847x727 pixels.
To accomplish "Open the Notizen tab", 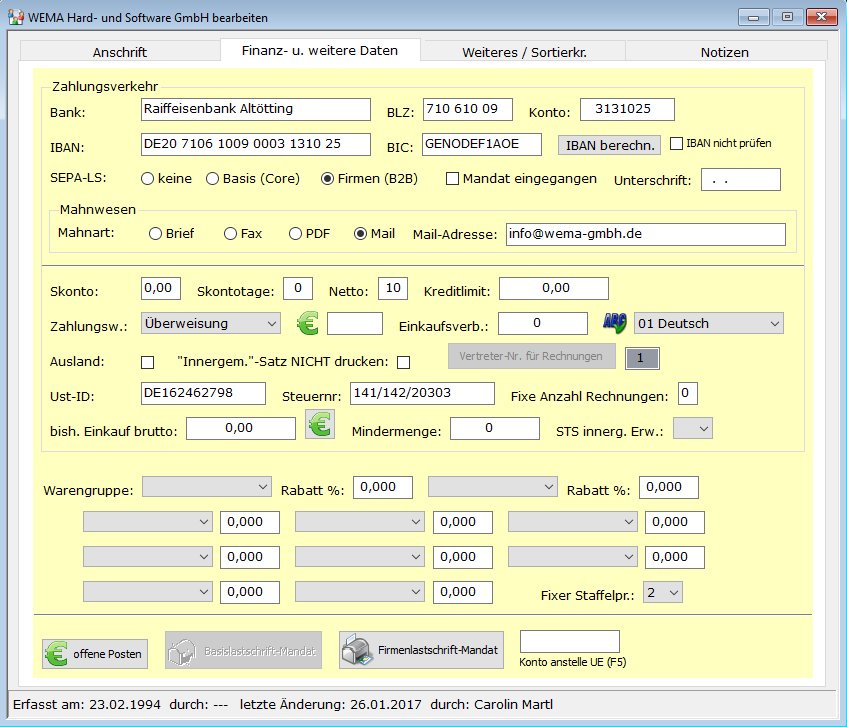I will pos(724,52).
